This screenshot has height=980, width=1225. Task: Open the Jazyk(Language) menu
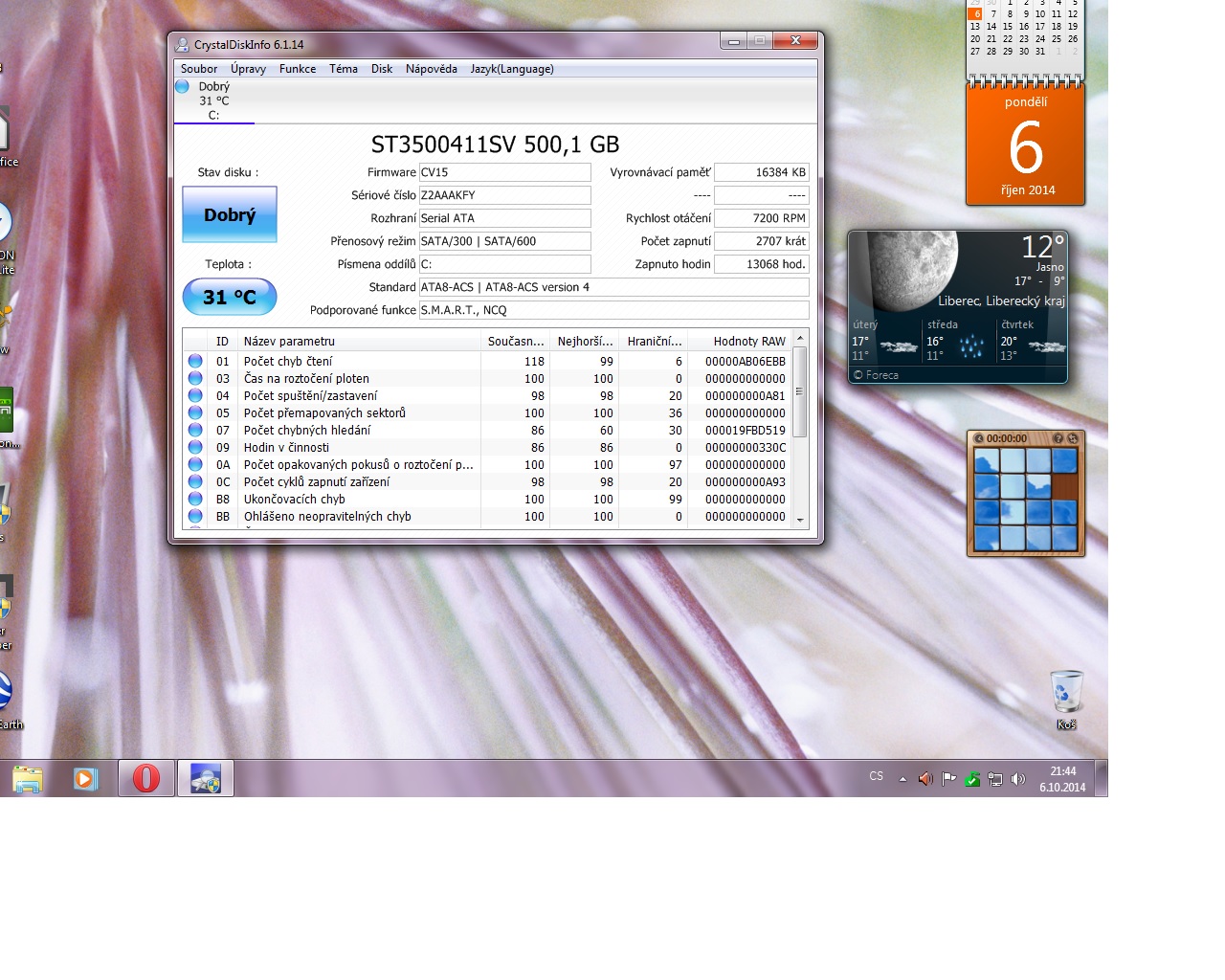(x=512, y=69)
